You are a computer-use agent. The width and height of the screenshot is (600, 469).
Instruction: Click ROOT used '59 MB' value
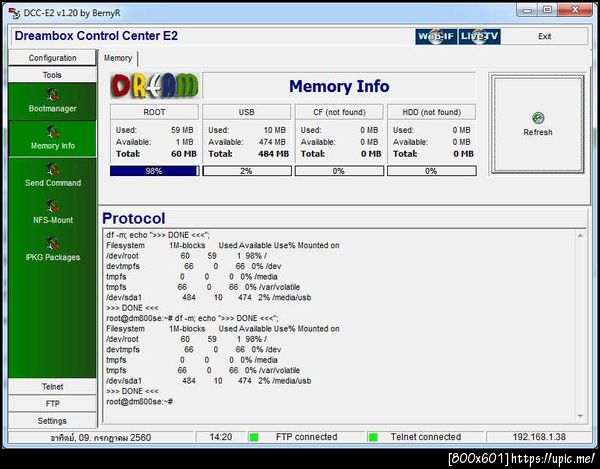[182, 130]
